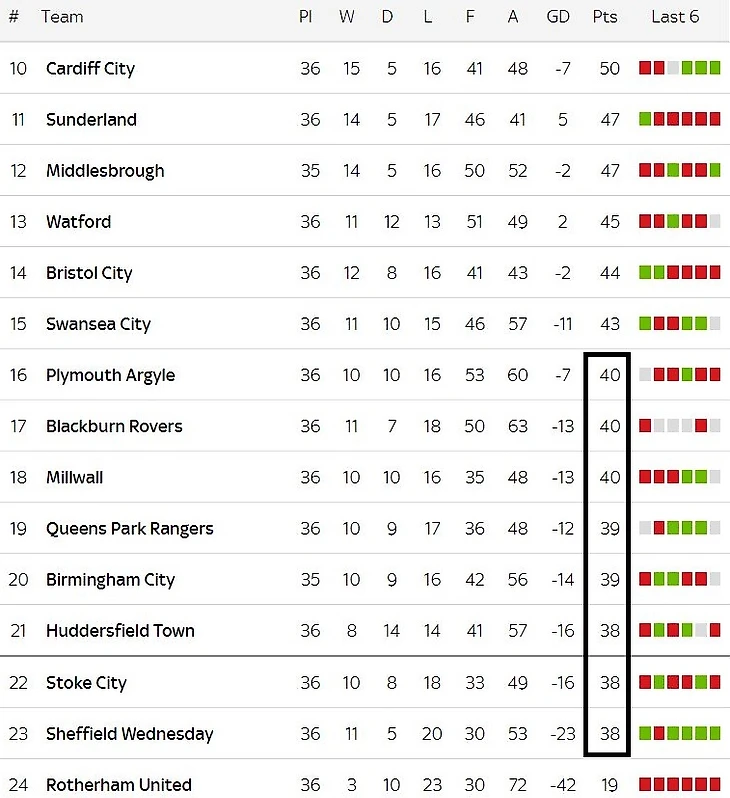Screen dimensions: 730x798
Task: Click Watford's last grey draw form square
Action: pos(715,221)
